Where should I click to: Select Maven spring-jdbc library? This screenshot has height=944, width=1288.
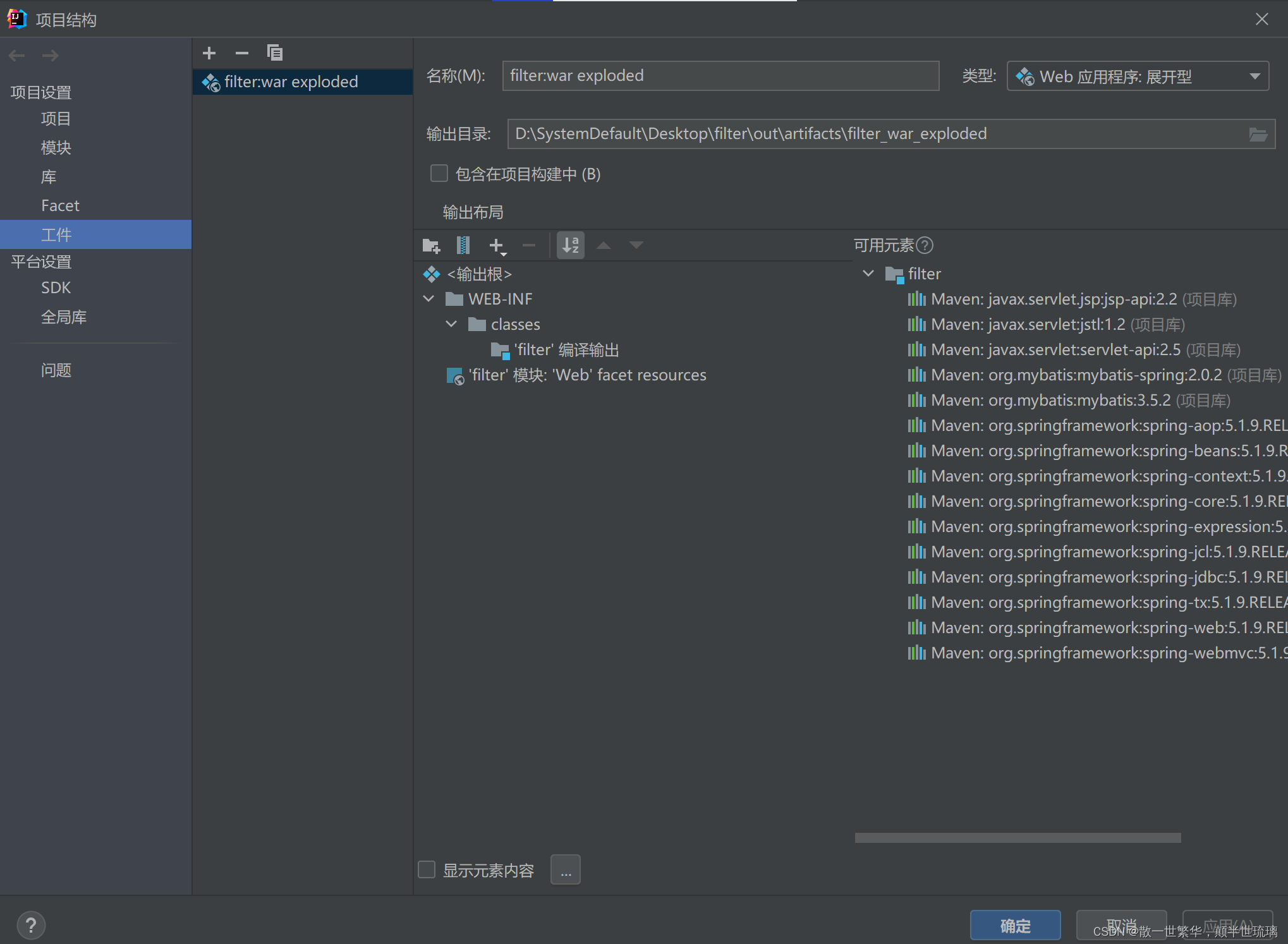click(1097, 577)
